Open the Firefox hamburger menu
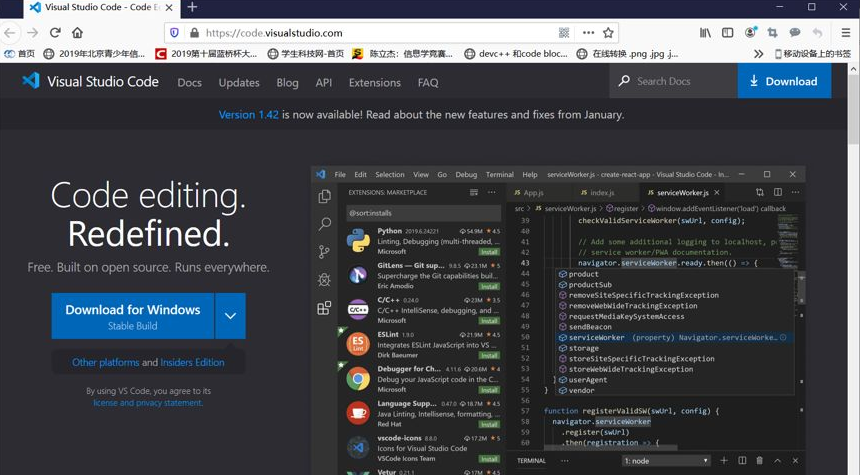This screenshot has width=860, height=475. 846,33
